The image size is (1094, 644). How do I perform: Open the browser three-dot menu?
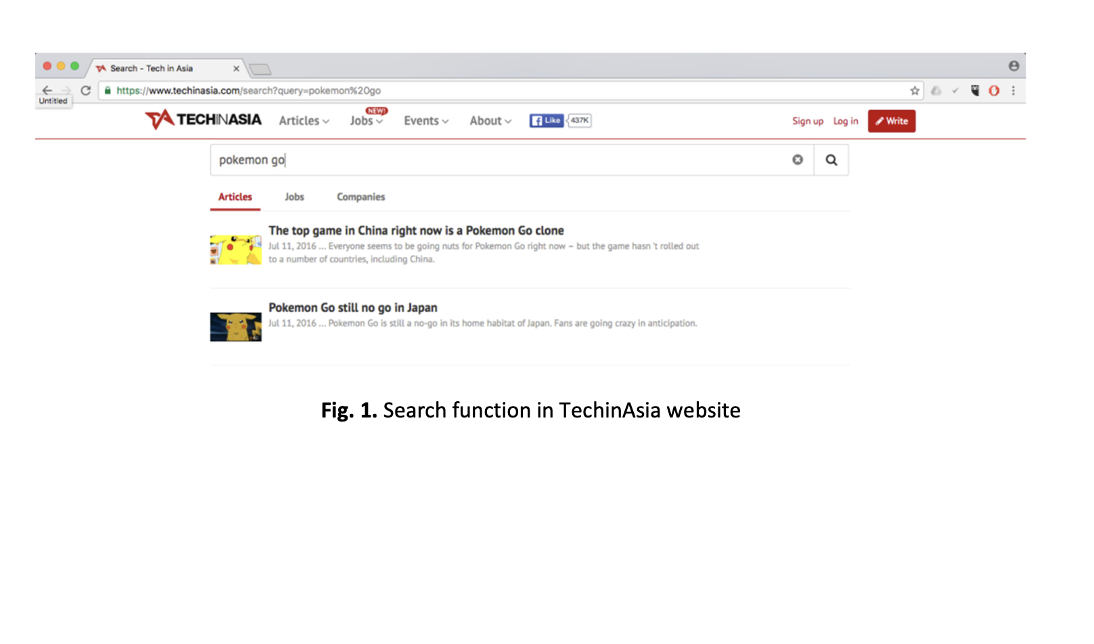point(1014,90)
